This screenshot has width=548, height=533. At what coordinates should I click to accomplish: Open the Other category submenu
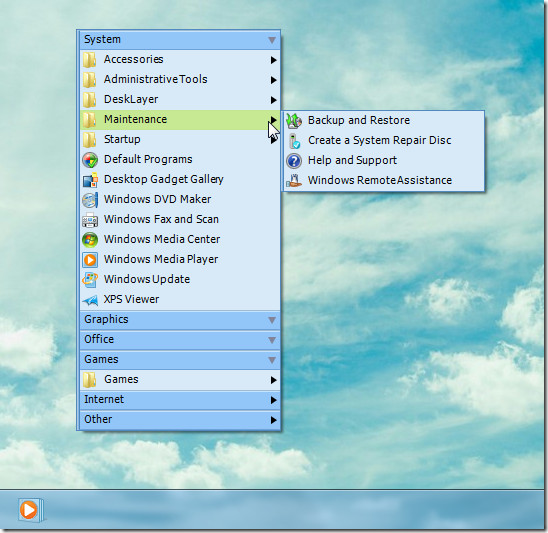click(180, 420)
